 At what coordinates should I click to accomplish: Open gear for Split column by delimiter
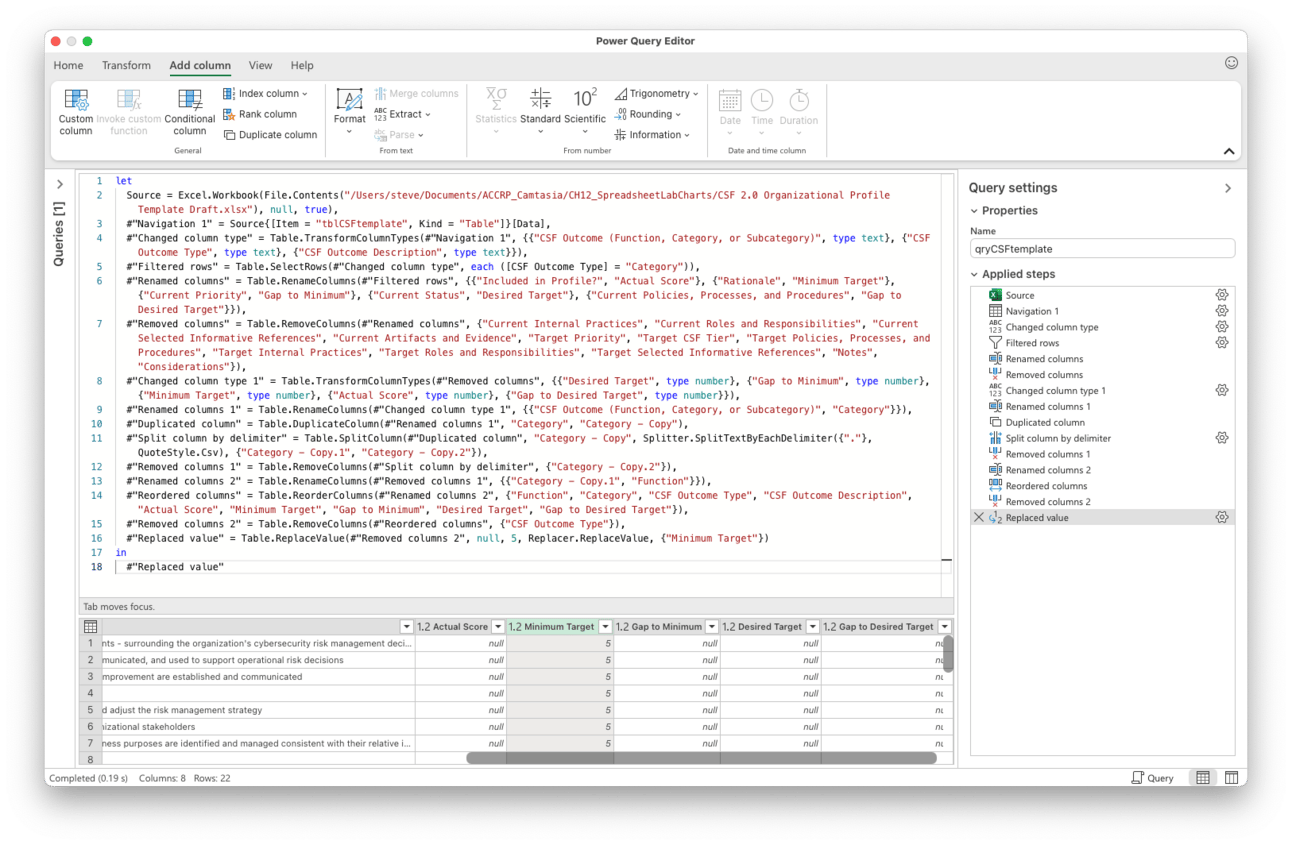(1221, 438)
